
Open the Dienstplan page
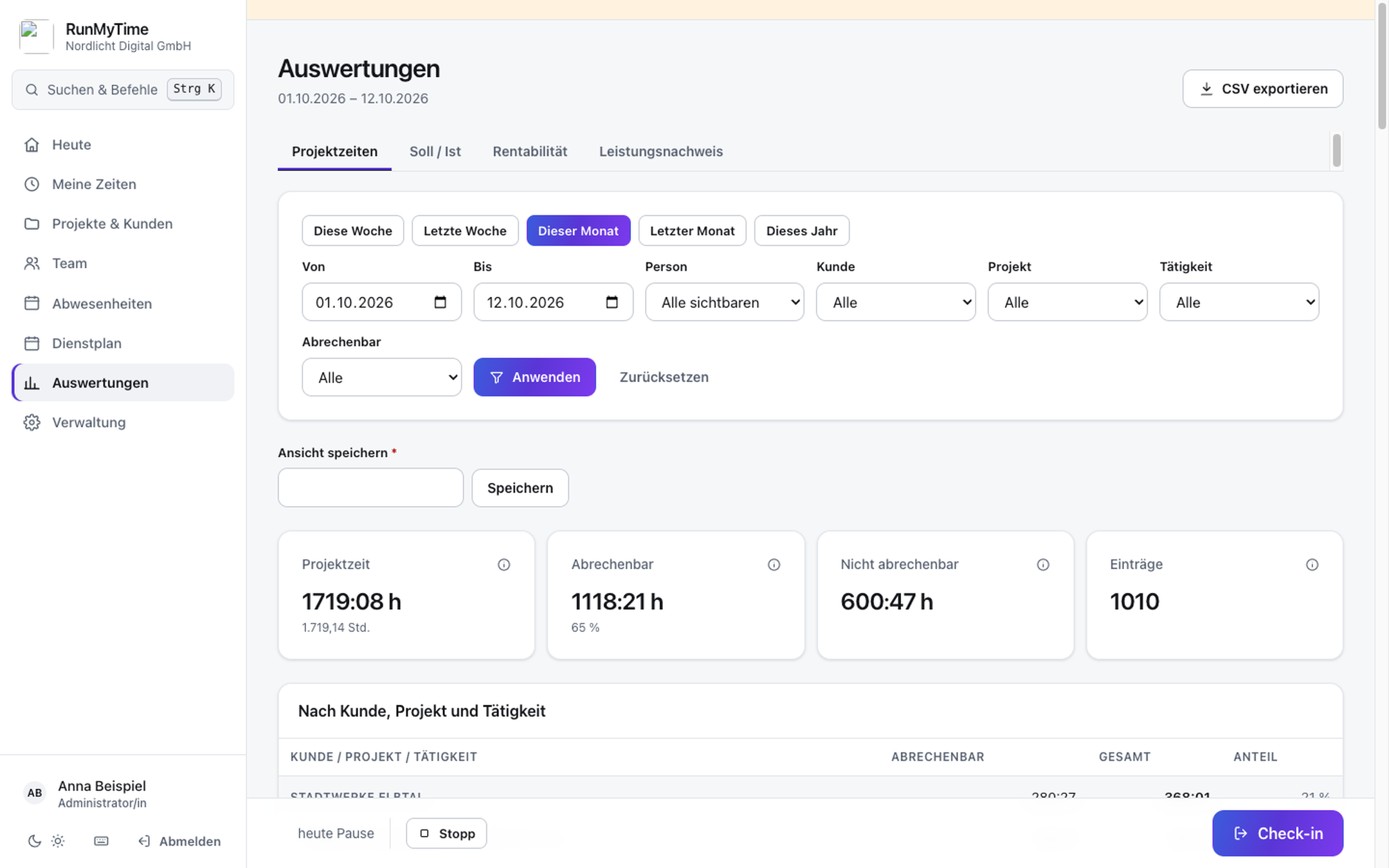123,343
